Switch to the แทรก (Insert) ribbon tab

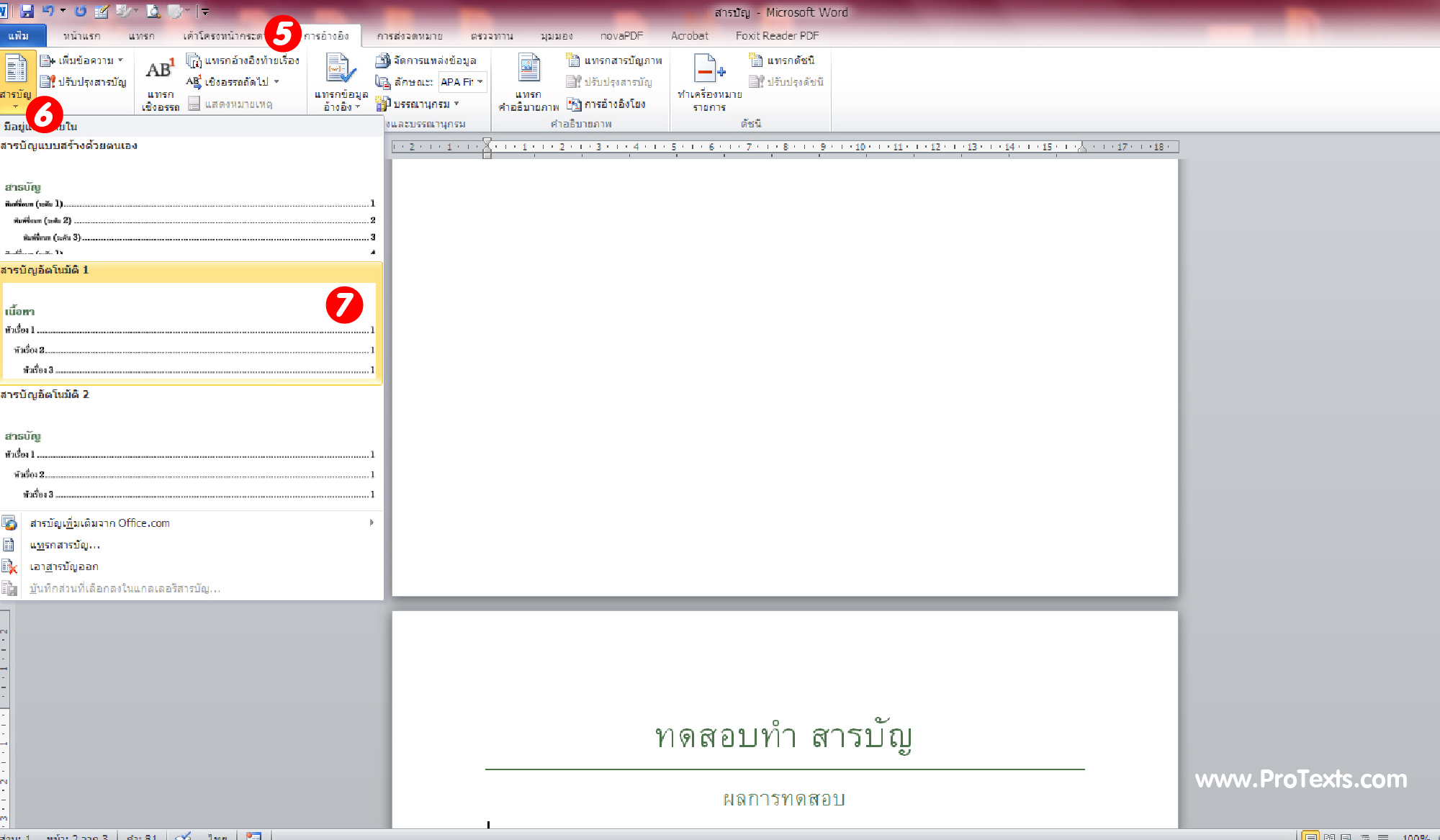point(141,35)
